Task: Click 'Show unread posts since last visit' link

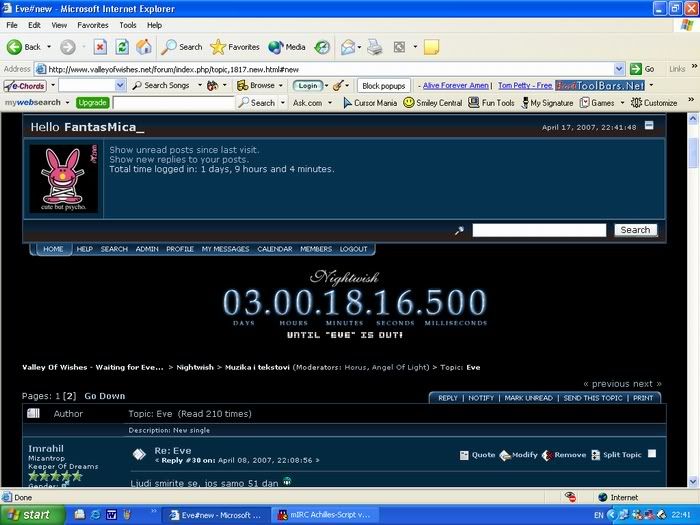Action: [184, 150]
